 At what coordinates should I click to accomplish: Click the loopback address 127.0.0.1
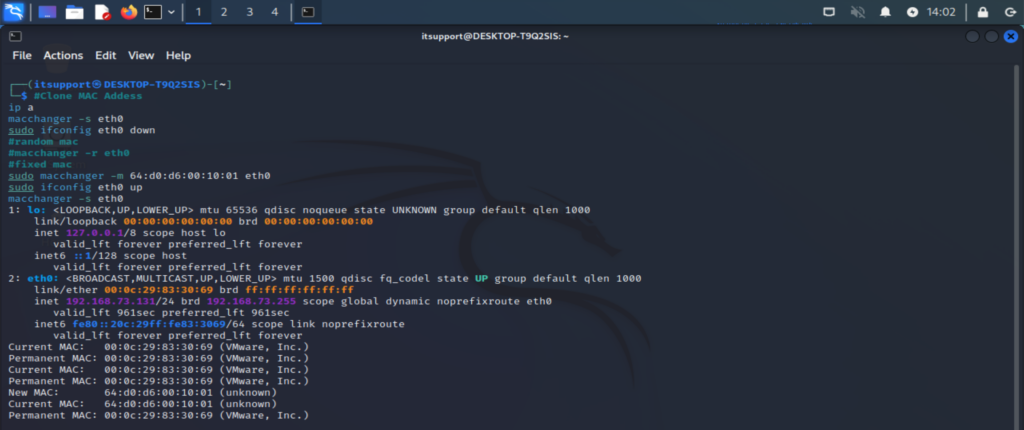click(x=94, y=233)
